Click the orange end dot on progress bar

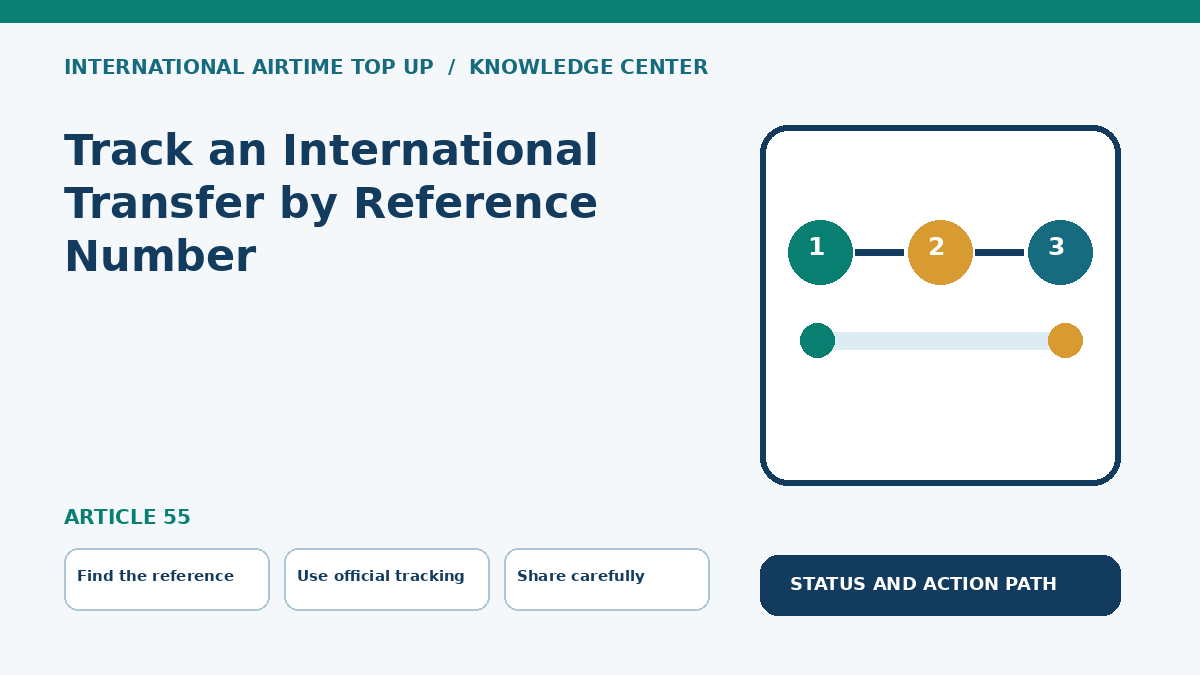[1065, 340]
